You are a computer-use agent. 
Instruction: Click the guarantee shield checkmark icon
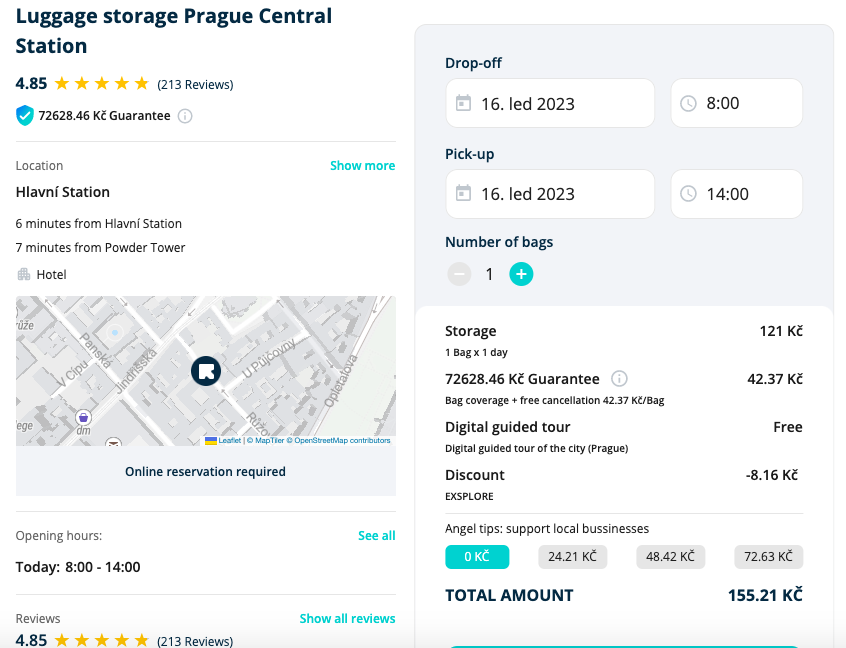pos(25,116)
